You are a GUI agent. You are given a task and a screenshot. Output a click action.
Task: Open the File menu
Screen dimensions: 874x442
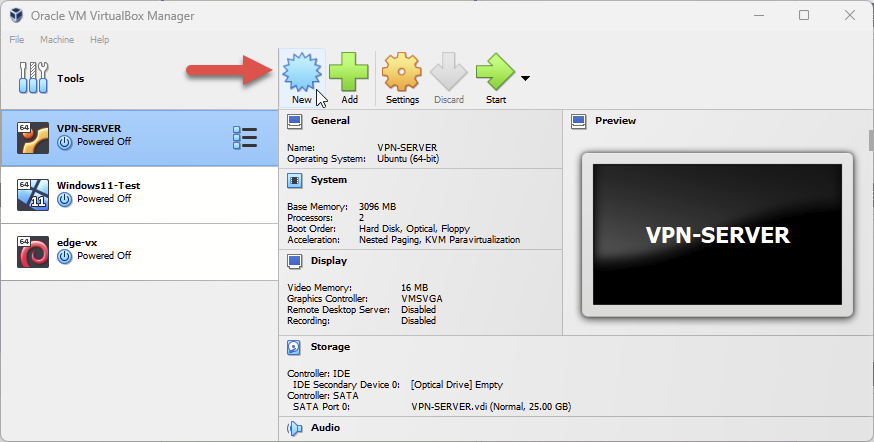coord(17,40)
